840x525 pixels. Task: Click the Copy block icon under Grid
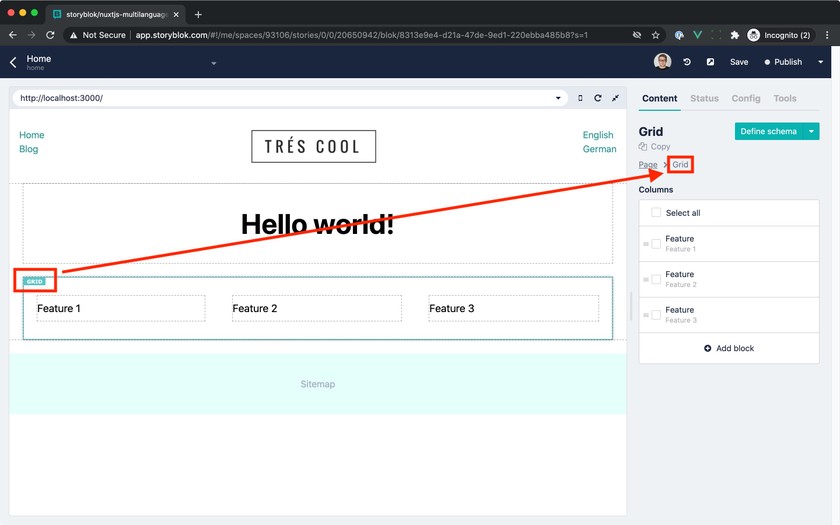643,146
